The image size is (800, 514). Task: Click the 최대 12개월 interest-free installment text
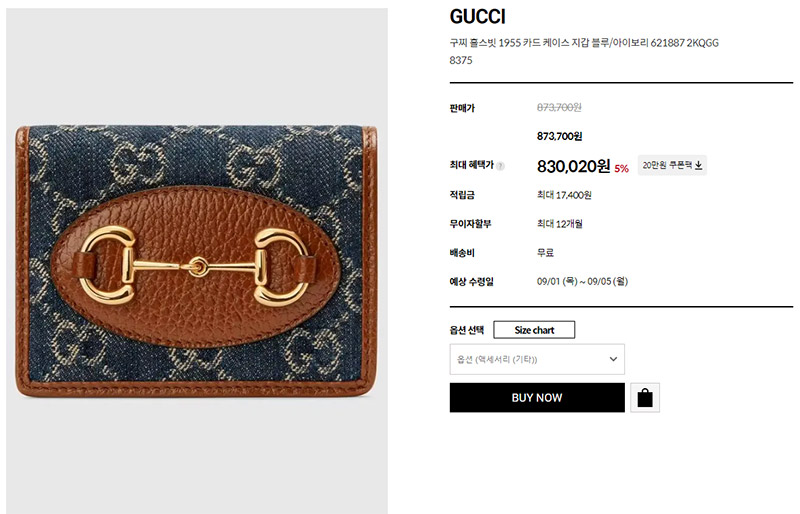[560, 224]
